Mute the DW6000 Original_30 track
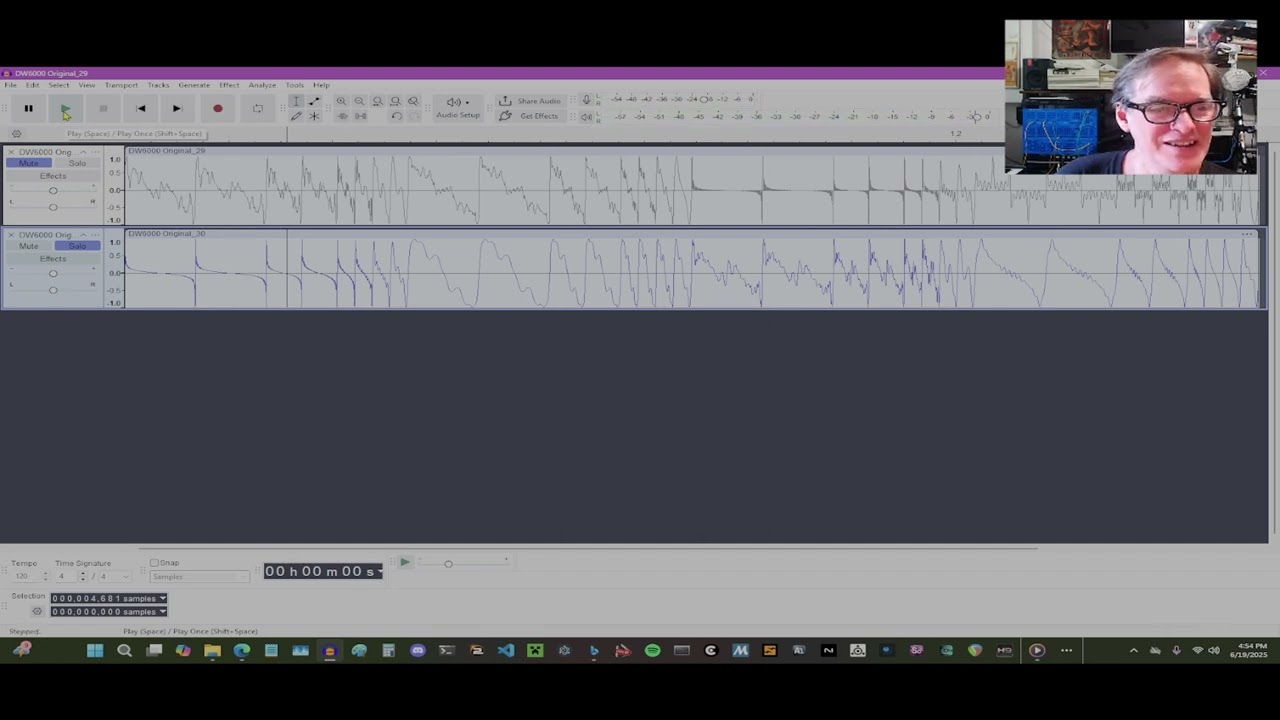This screenshot has width=1280, height=720. [28, 246]
